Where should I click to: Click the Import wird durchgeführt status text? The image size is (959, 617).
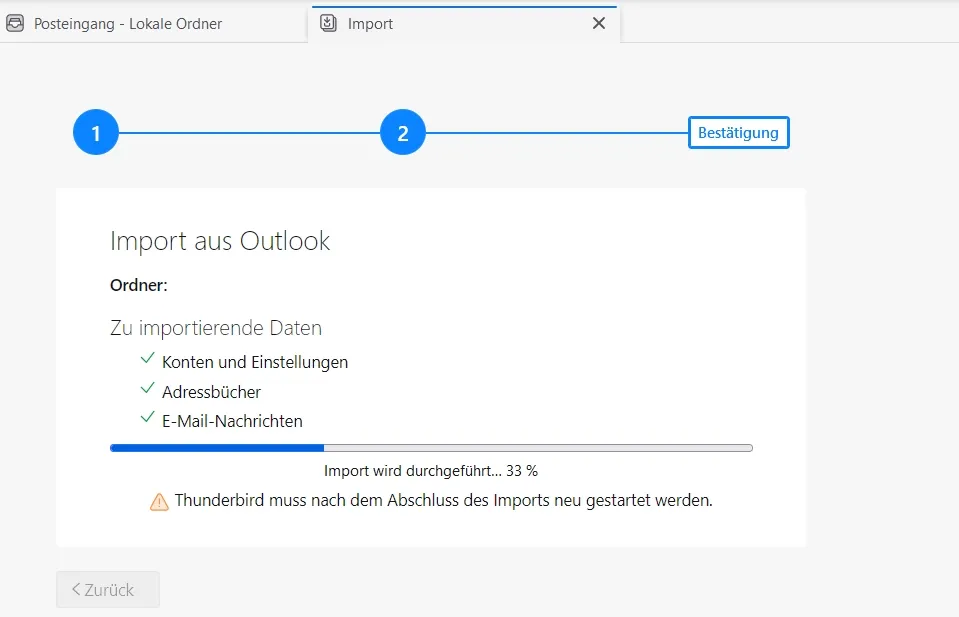[431, 471]
